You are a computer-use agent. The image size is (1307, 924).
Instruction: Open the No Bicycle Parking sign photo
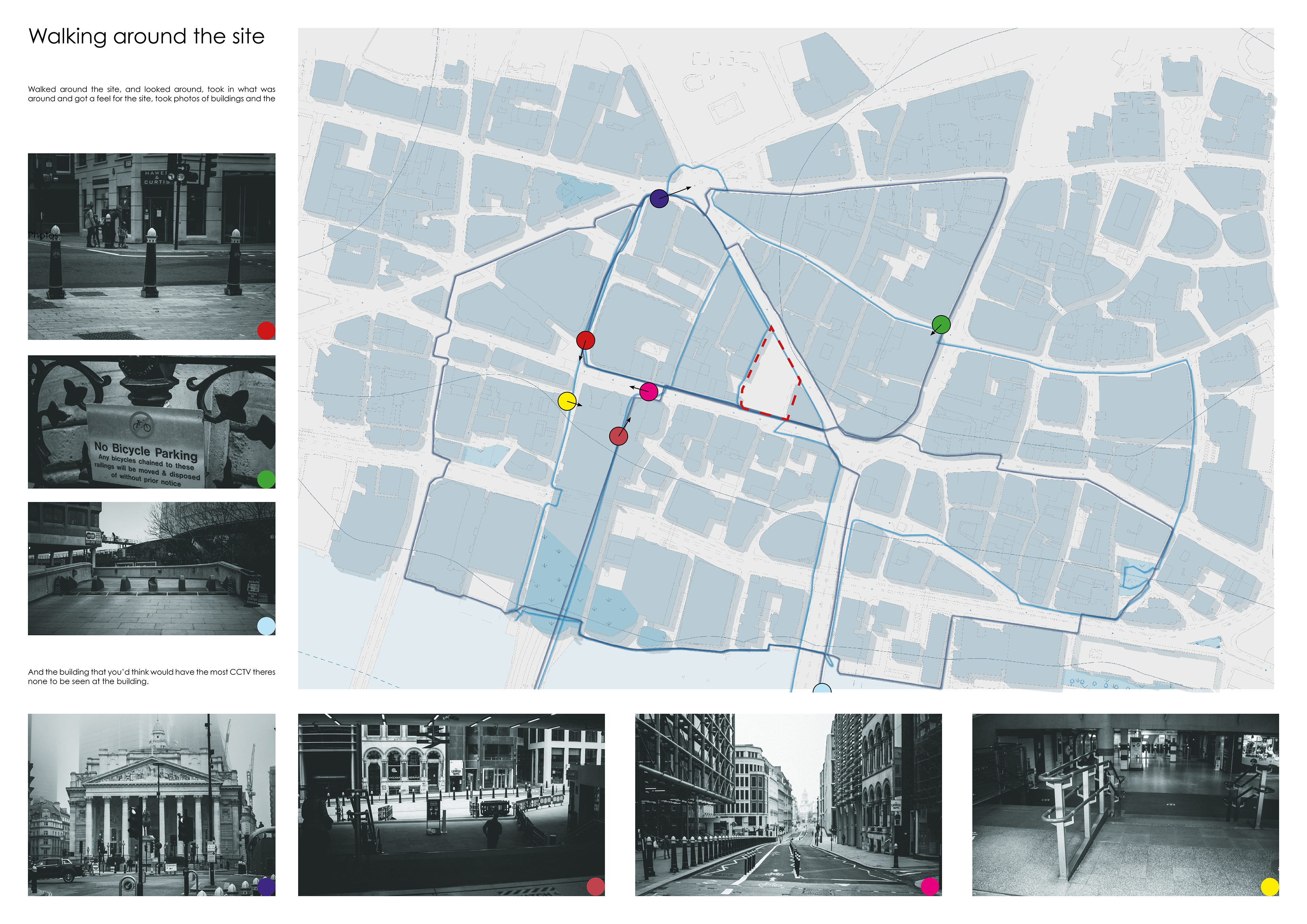(151, 422)
